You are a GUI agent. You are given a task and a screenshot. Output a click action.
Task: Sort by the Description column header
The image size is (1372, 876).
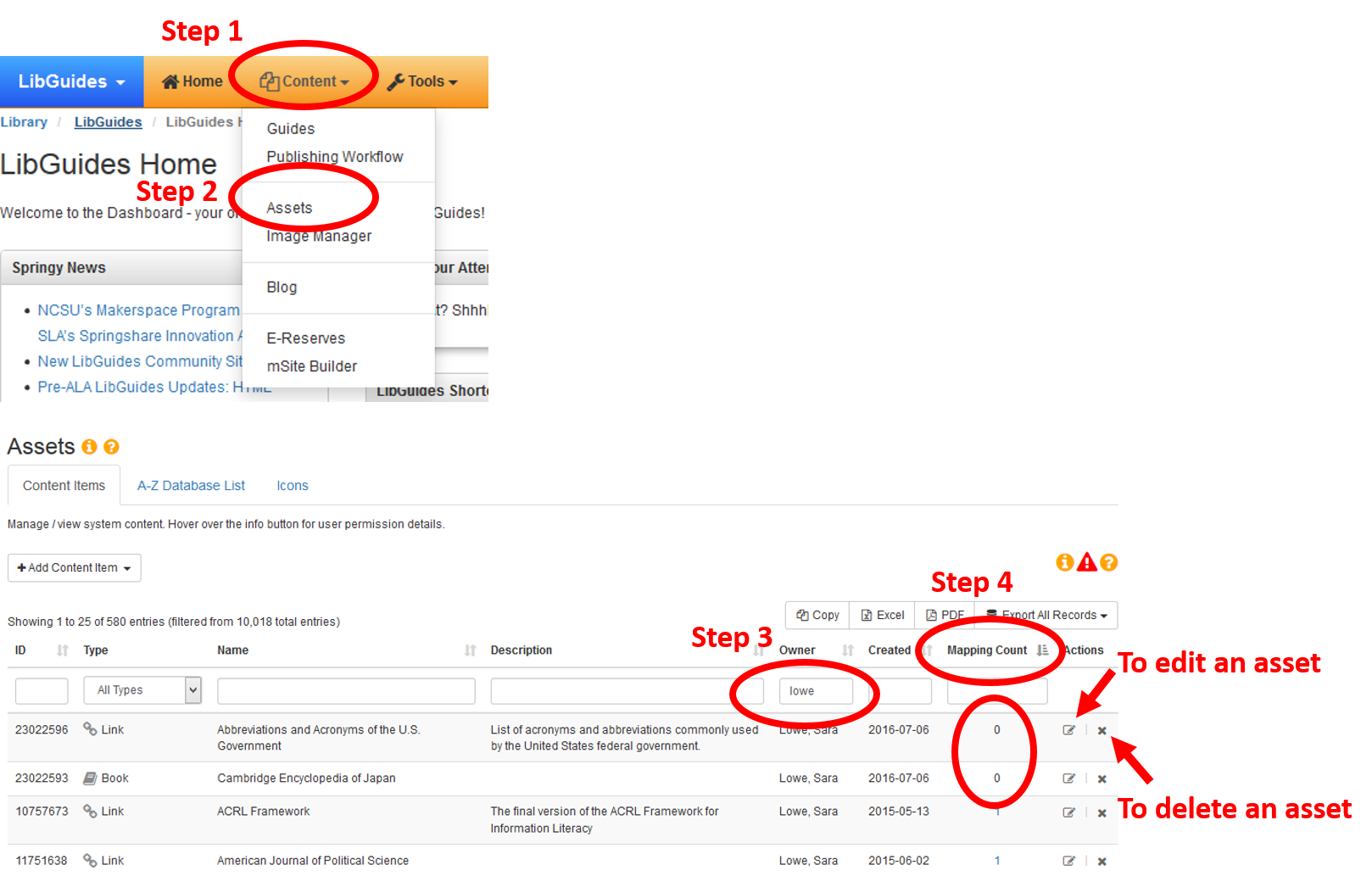tap(521, 650)
